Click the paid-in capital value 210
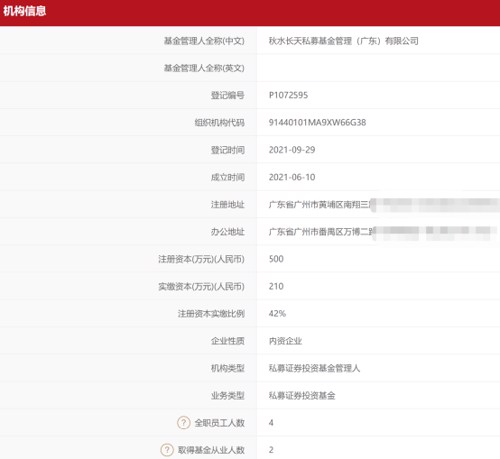Image resolution: width=500 pixels, height=459 pixels. click(x=276, y=286)
